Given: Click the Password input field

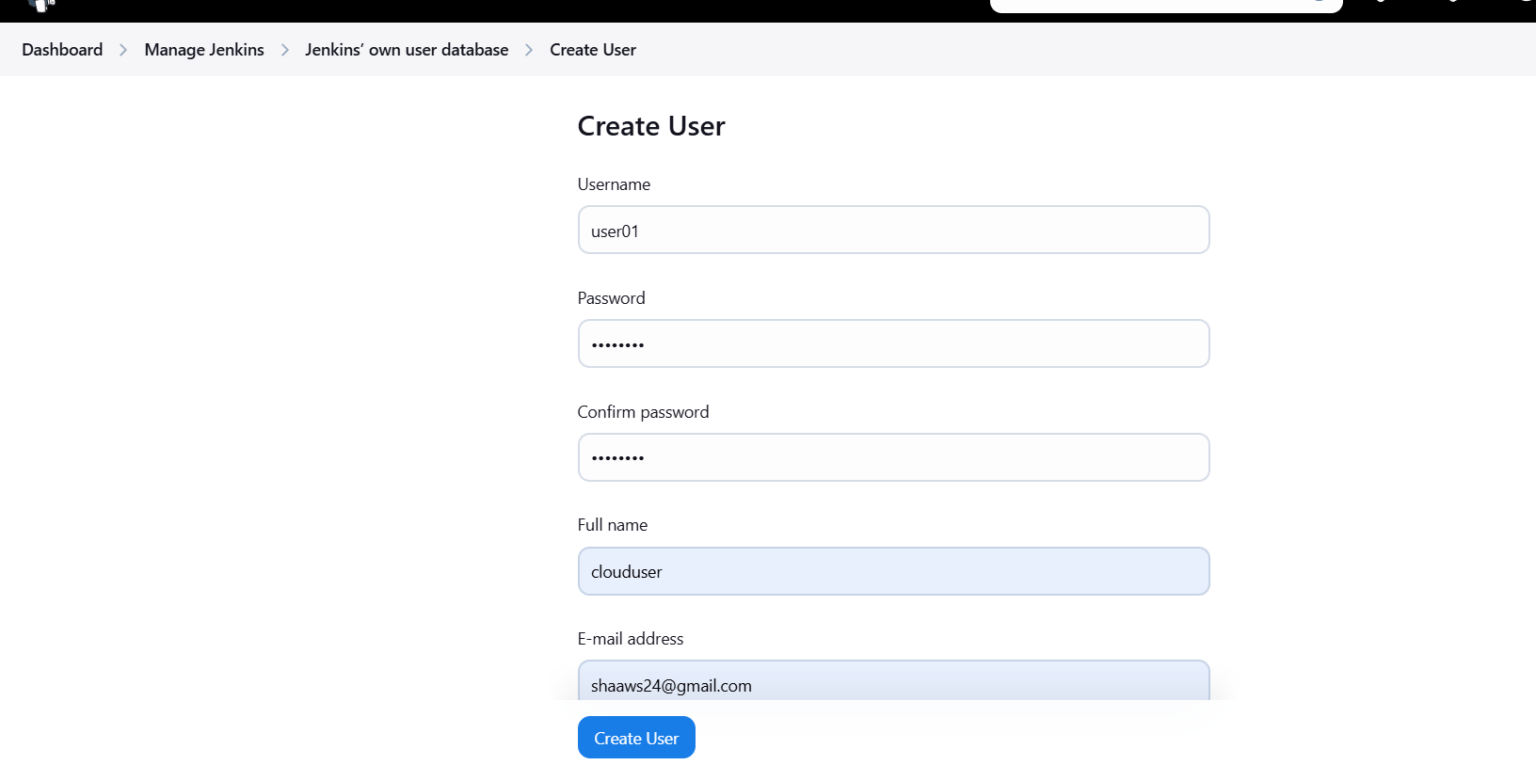Looking at the screenshot, I should coord(893,343).
